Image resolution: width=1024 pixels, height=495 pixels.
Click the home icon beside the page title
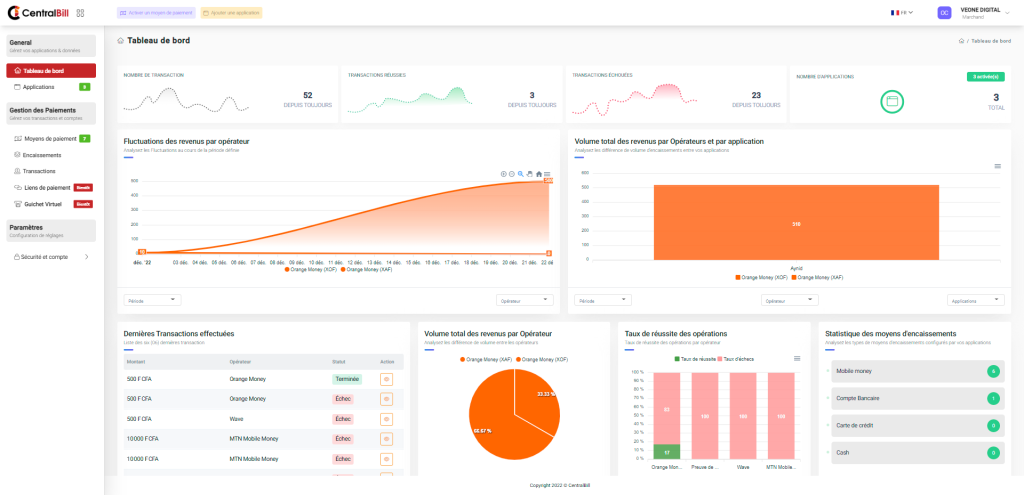pyautogui.click(x=121, y=40)
